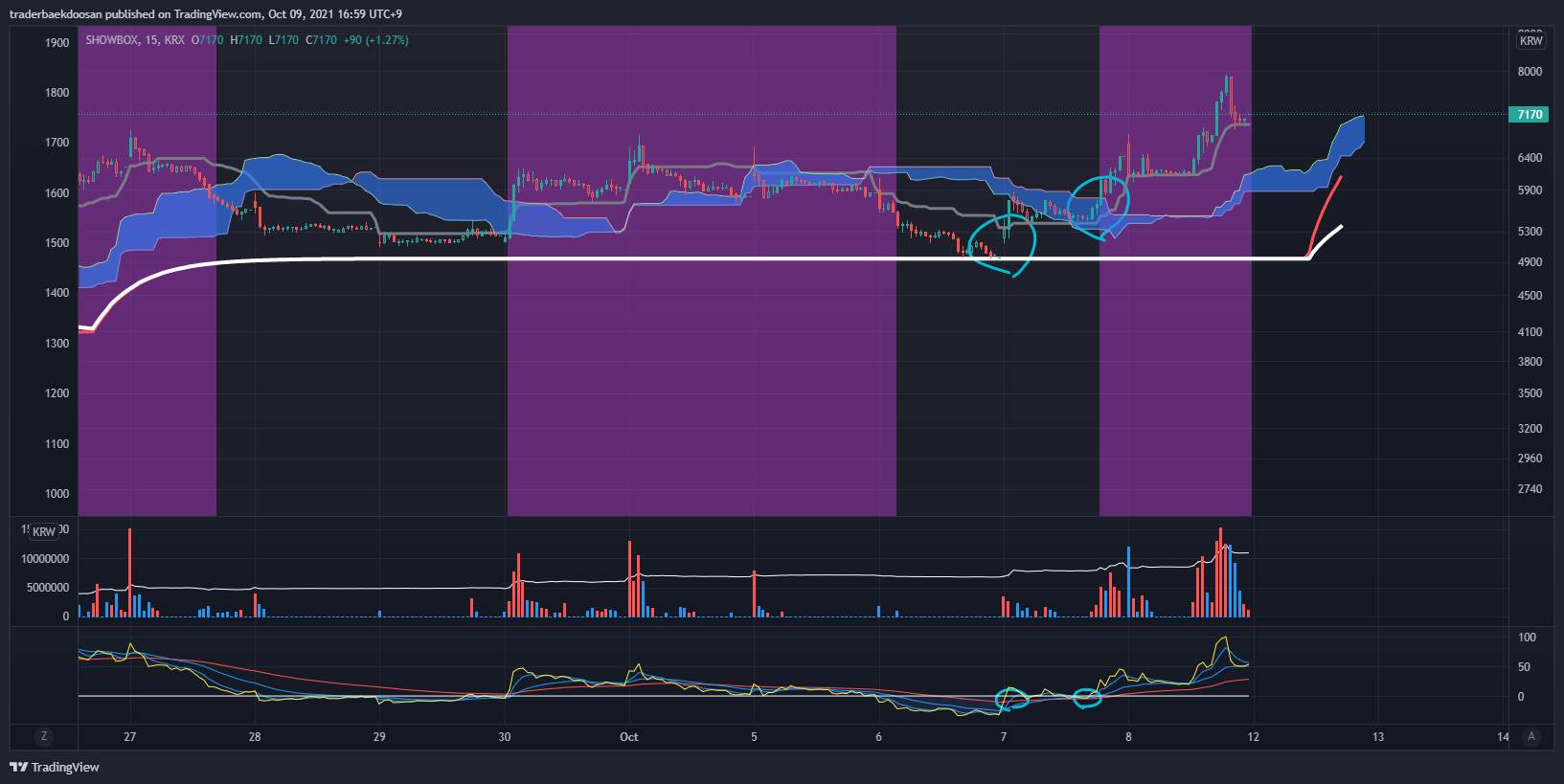Click the 50 label on oscillator scale
Viewport: 1564px width, 784px height.
pyautogui.click(x=1525, y=667)
